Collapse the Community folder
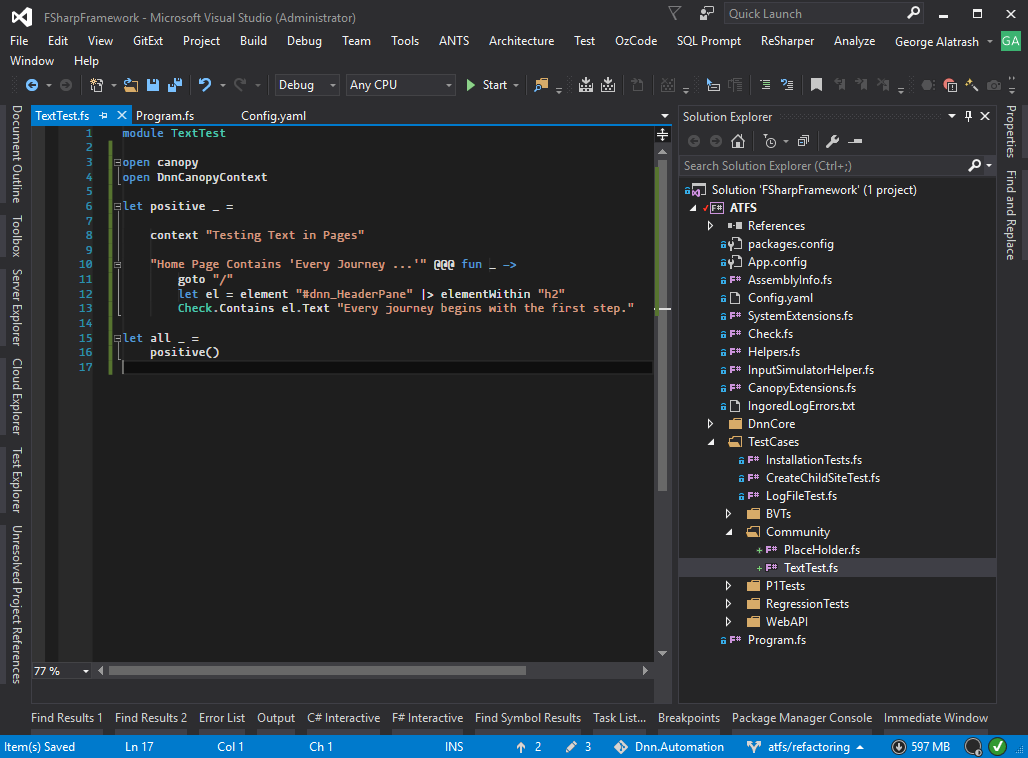Image resolution: width=1028 pixels, height=758 pixels. (728, 532)
